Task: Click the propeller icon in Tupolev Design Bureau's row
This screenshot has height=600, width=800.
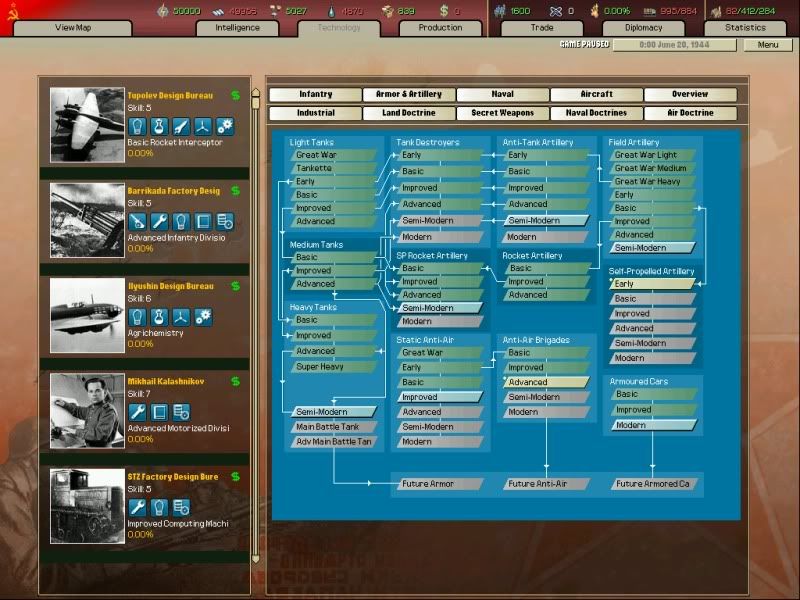Action: [x=203, y=127]
